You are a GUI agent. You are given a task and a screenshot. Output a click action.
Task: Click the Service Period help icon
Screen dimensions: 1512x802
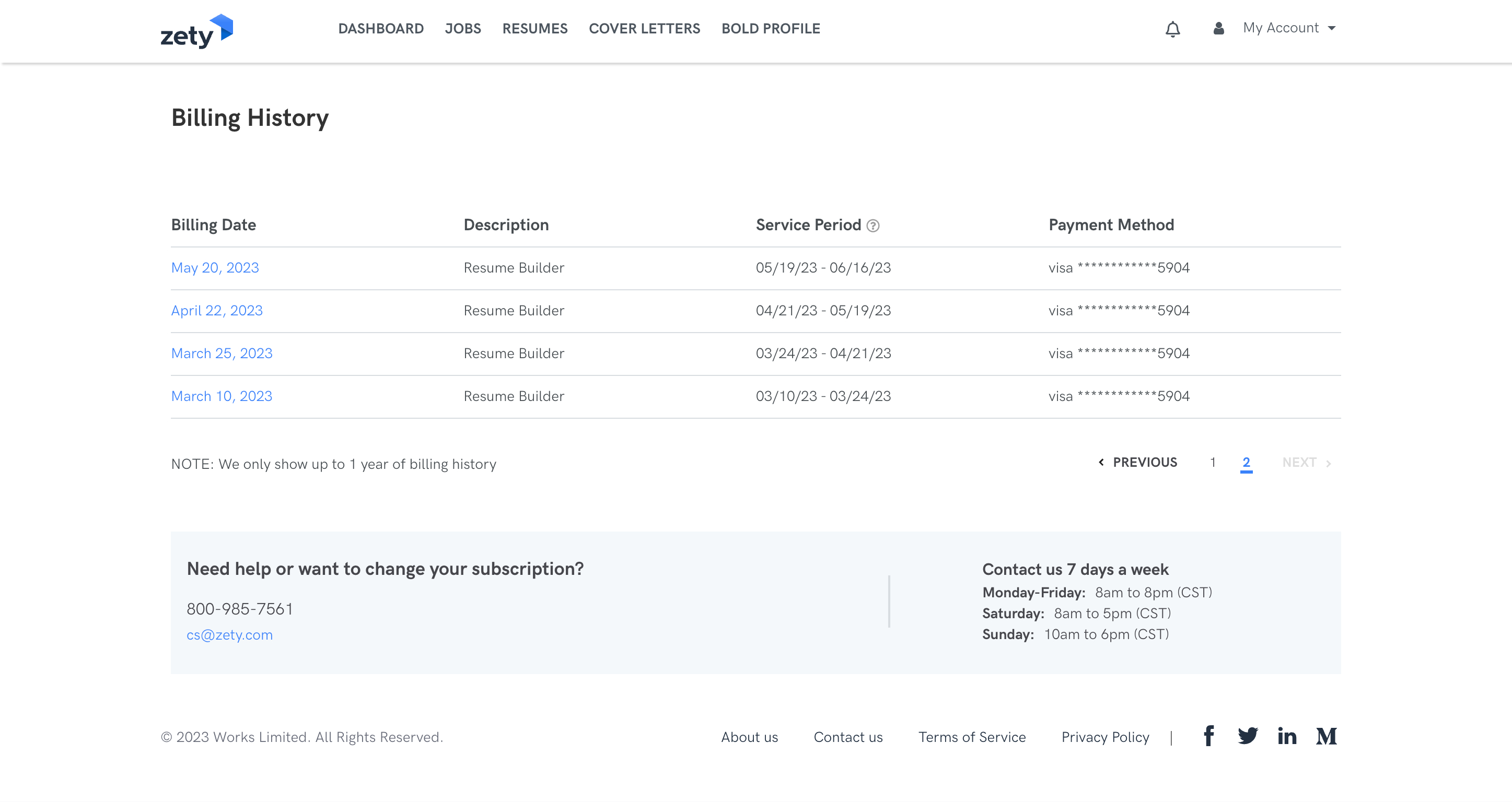[873, 226]
